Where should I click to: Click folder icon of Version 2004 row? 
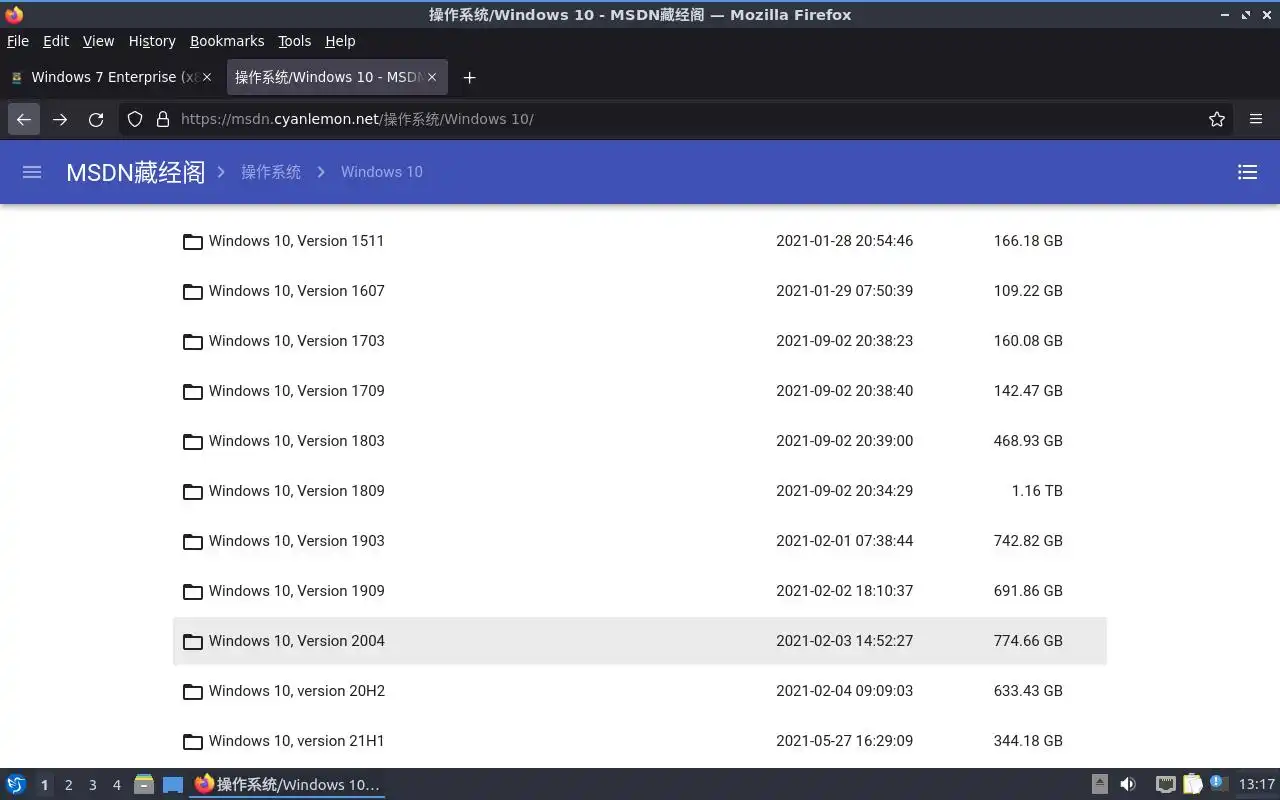tap(193, 641)
